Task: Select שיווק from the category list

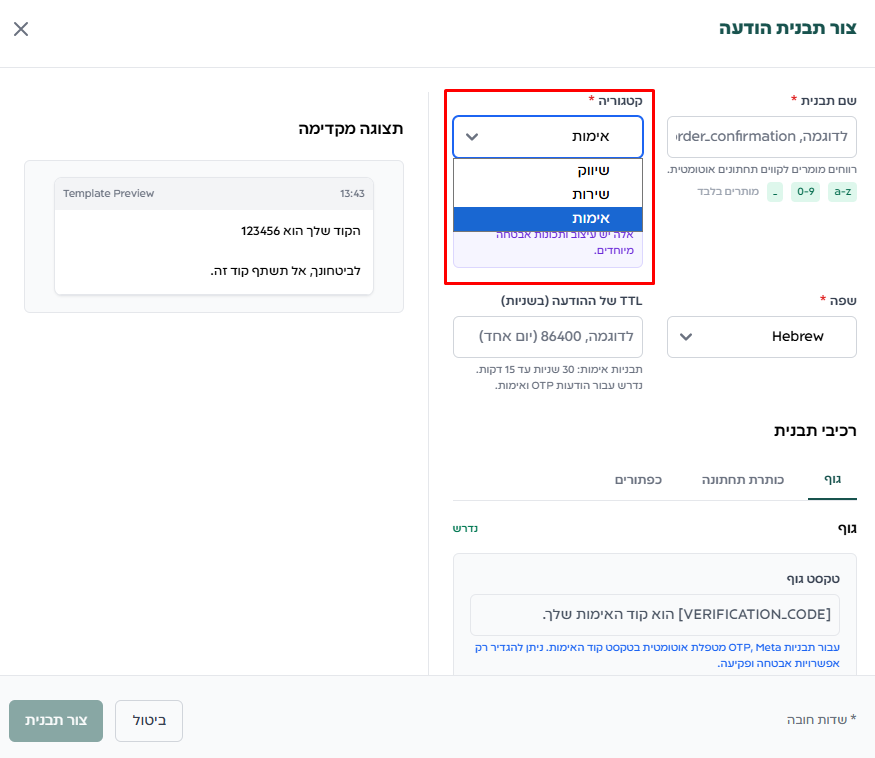Action: tap(548, 170)
